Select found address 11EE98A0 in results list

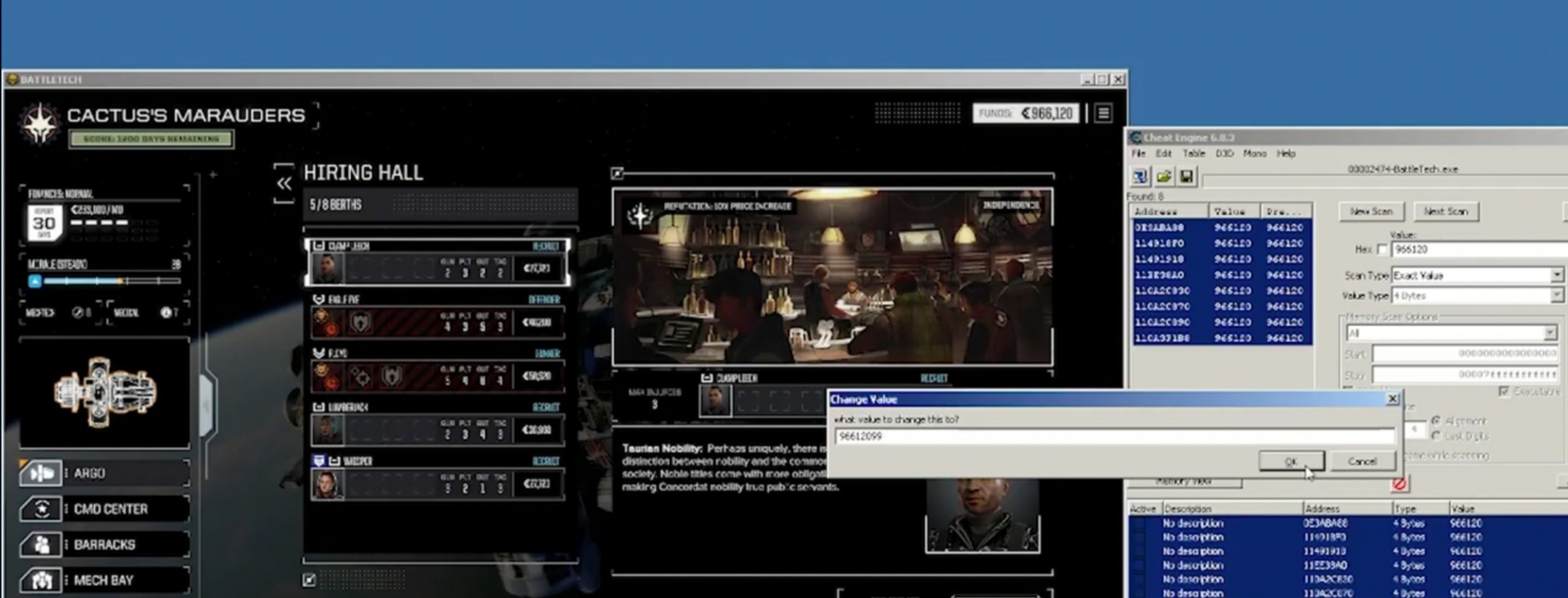click(x=1222, y=275)
